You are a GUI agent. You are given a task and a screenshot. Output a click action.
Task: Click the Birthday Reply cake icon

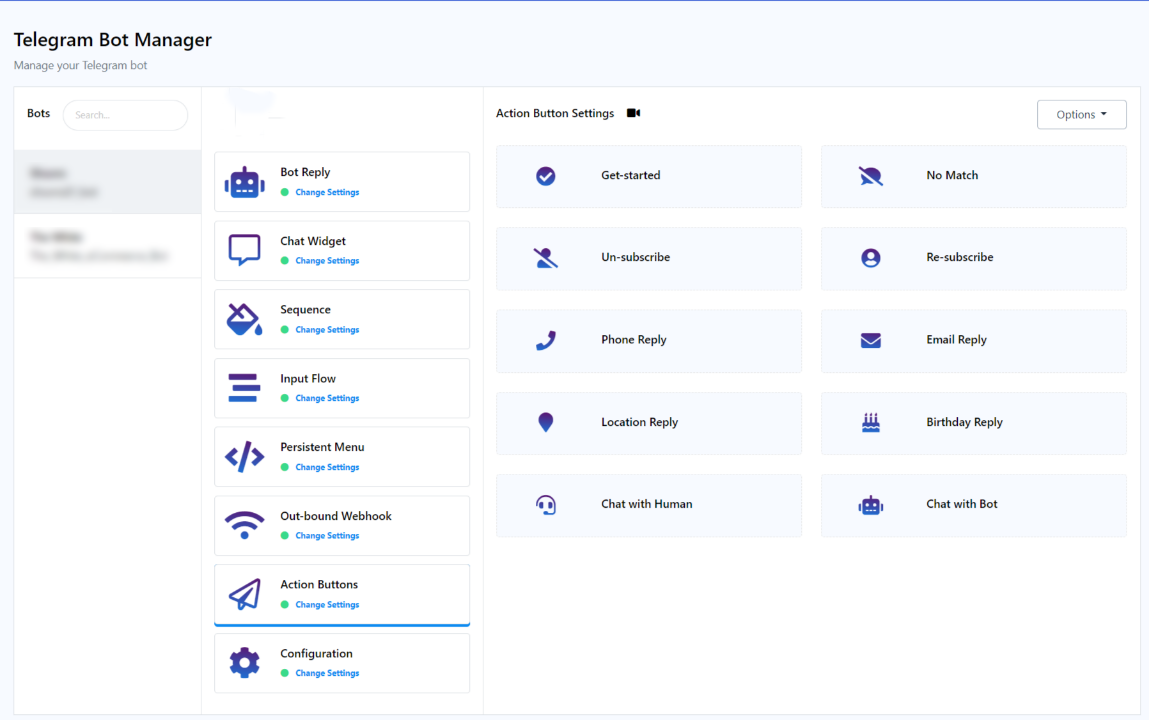pyautogui.click(x=870, y=423)
